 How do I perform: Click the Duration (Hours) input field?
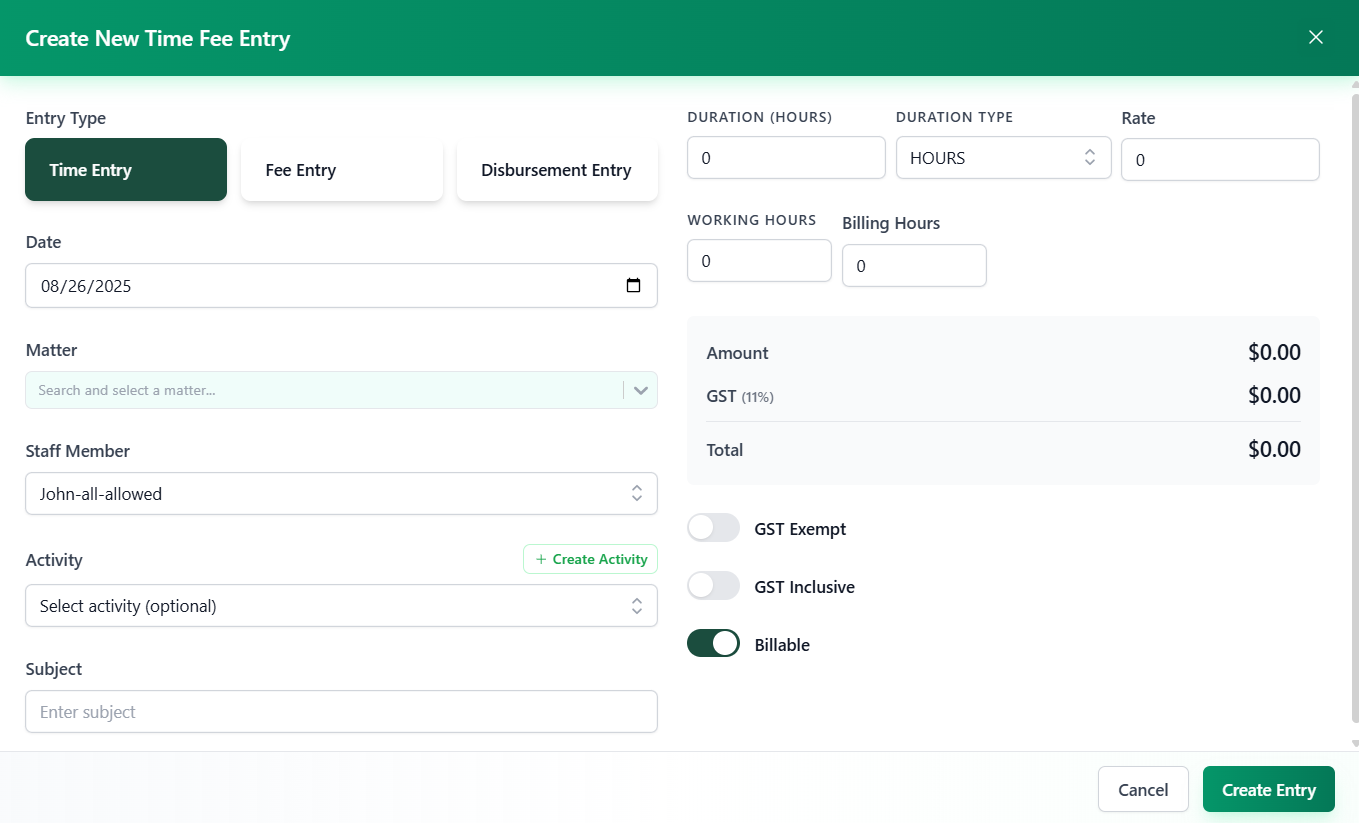click(x=786, y=158)
